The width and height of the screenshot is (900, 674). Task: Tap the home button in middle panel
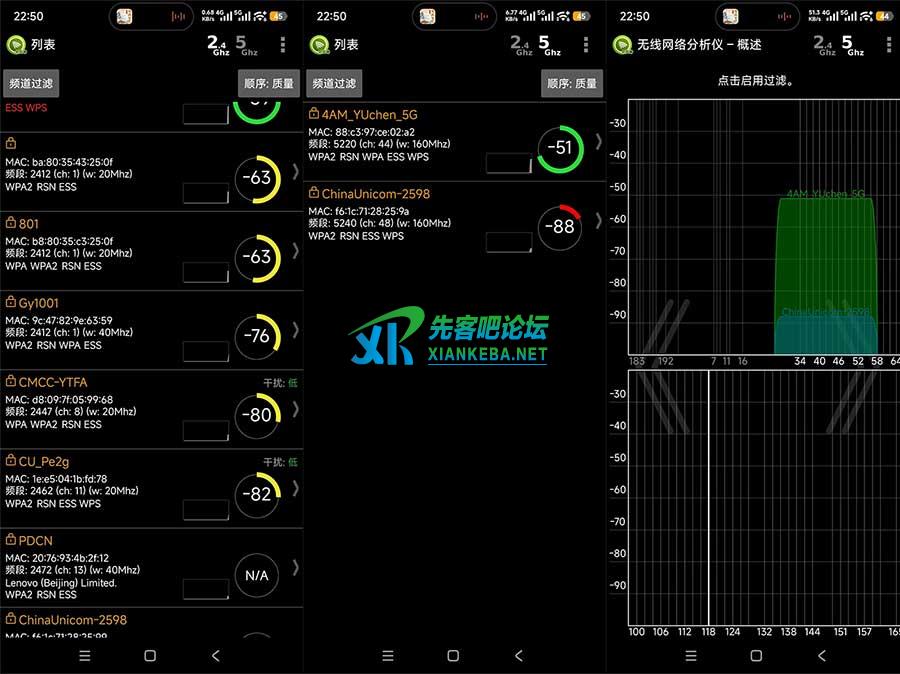pos(453,656)
